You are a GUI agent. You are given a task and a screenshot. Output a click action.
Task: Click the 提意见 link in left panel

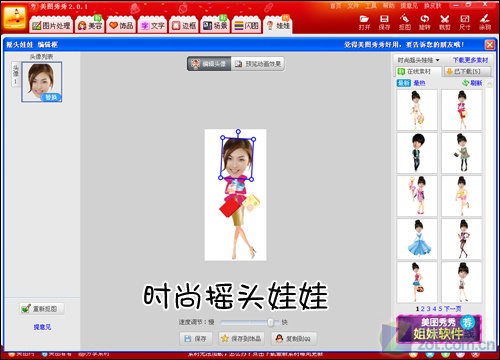coord(42,327)
